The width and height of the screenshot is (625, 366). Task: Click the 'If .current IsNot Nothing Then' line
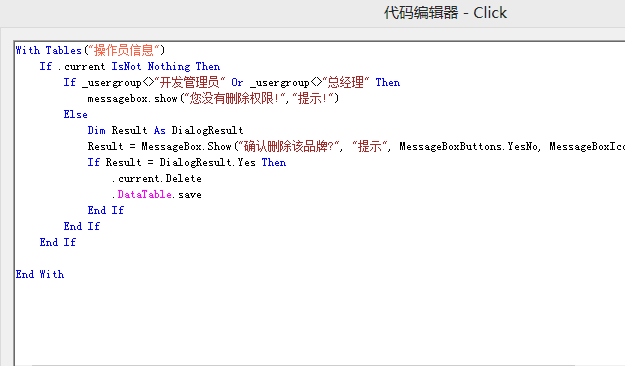[130, 66]
